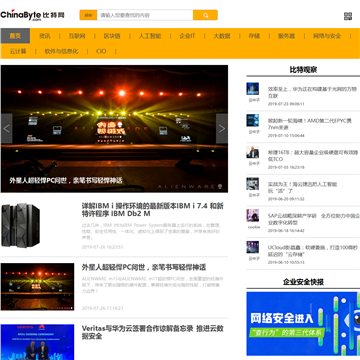Open the 大数据 navigation item
Screen dimensions: 360x360
[x=222, y=36]
